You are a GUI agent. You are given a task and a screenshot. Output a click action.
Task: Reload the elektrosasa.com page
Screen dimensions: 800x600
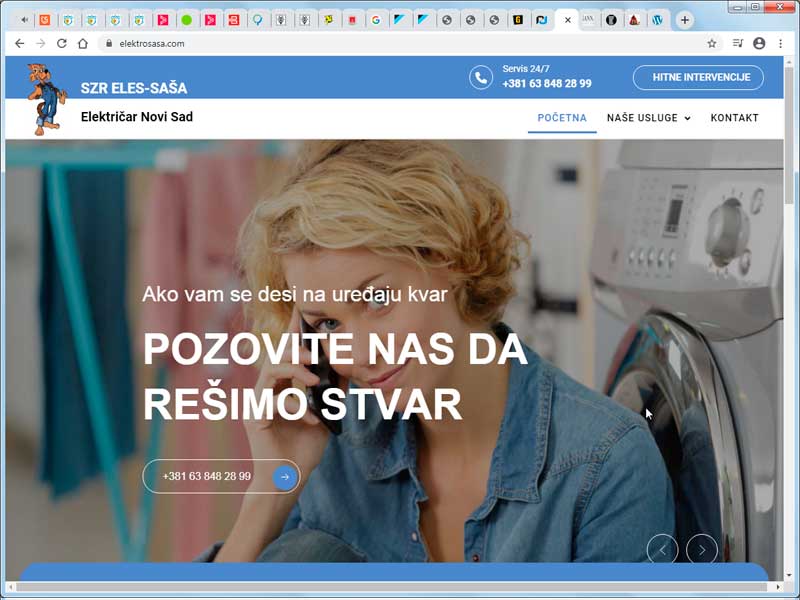coord(62,44)
